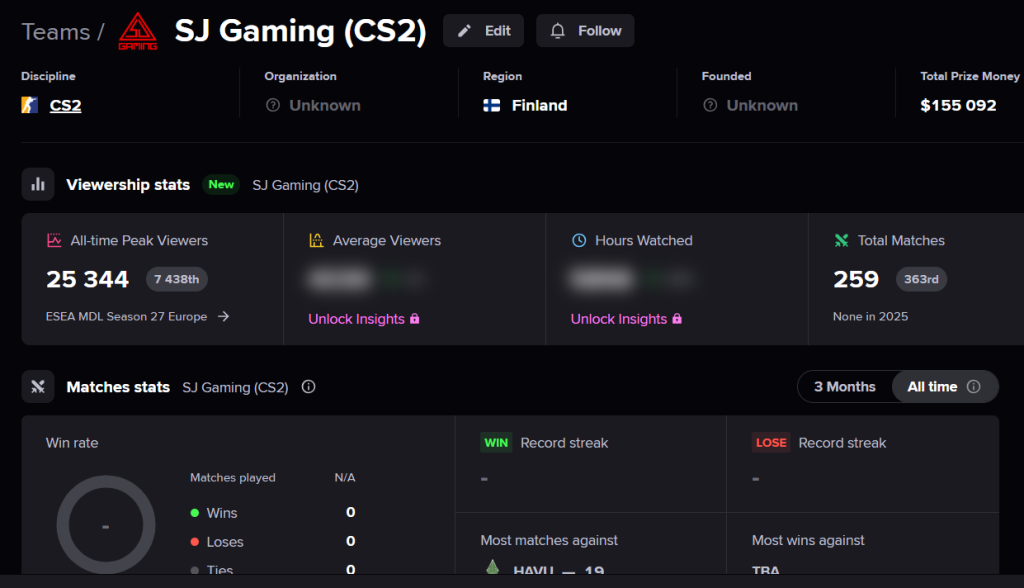Click the info icon beside Matches stats
Viewport: 1024px width, 588px height.
tap(309, 387)
